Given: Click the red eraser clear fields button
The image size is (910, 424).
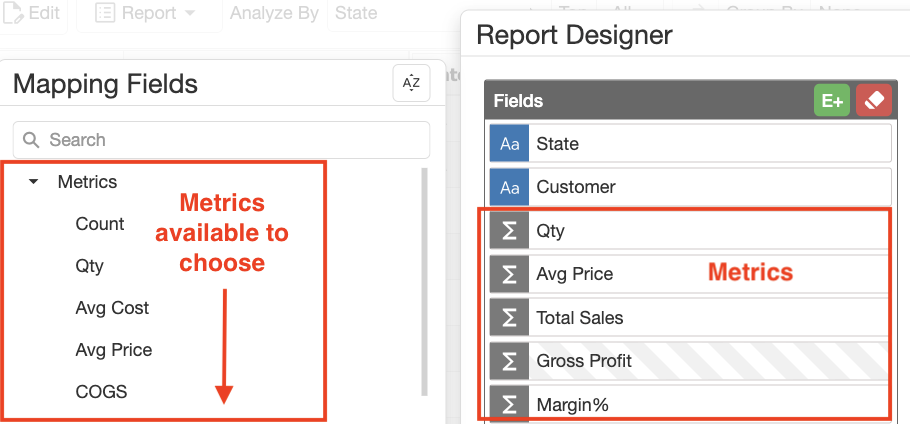Looking at the screenshot, I should [x=874, y=101].
